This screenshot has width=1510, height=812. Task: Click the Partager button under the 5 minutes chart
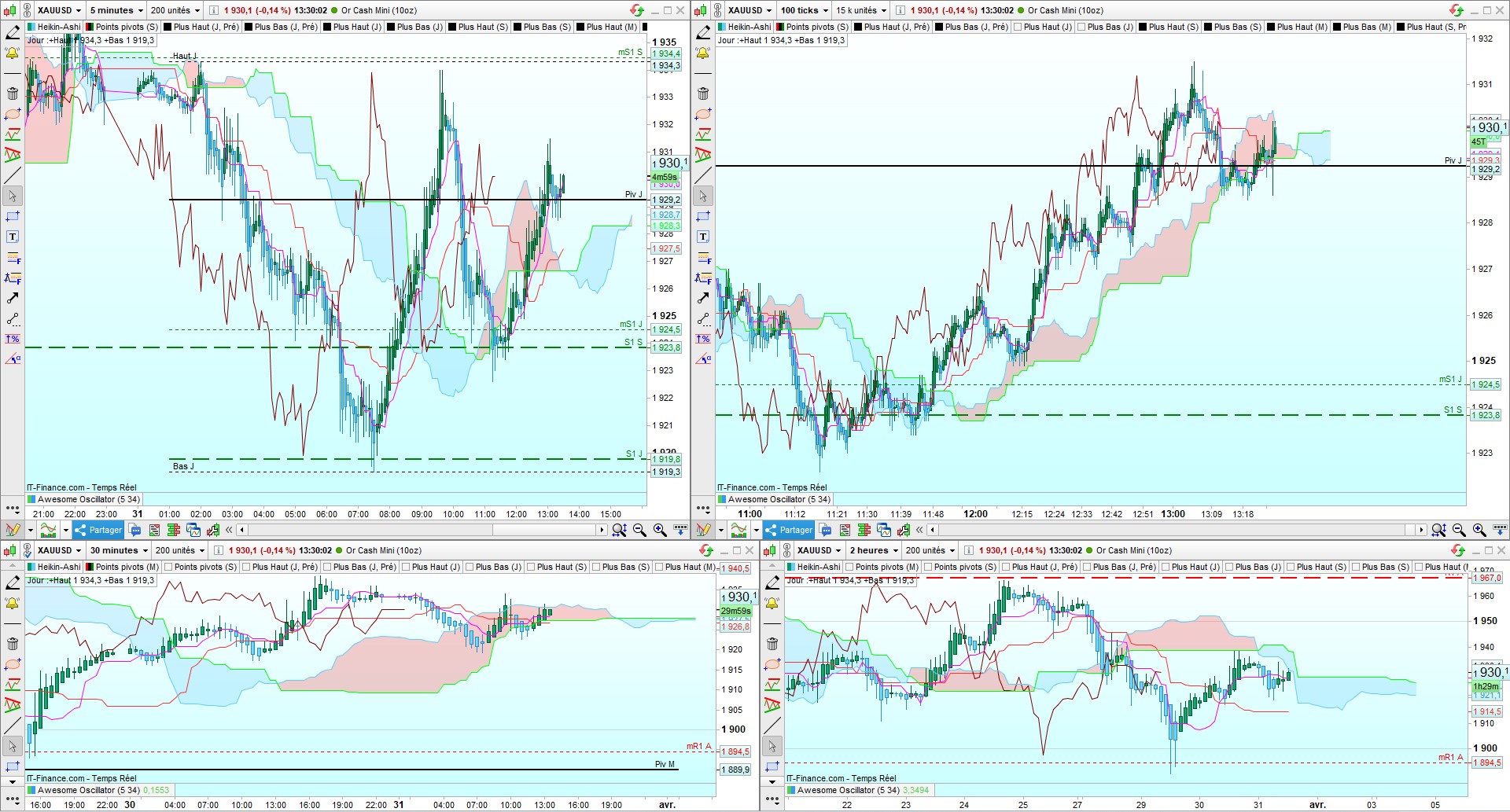click(99, 530)
